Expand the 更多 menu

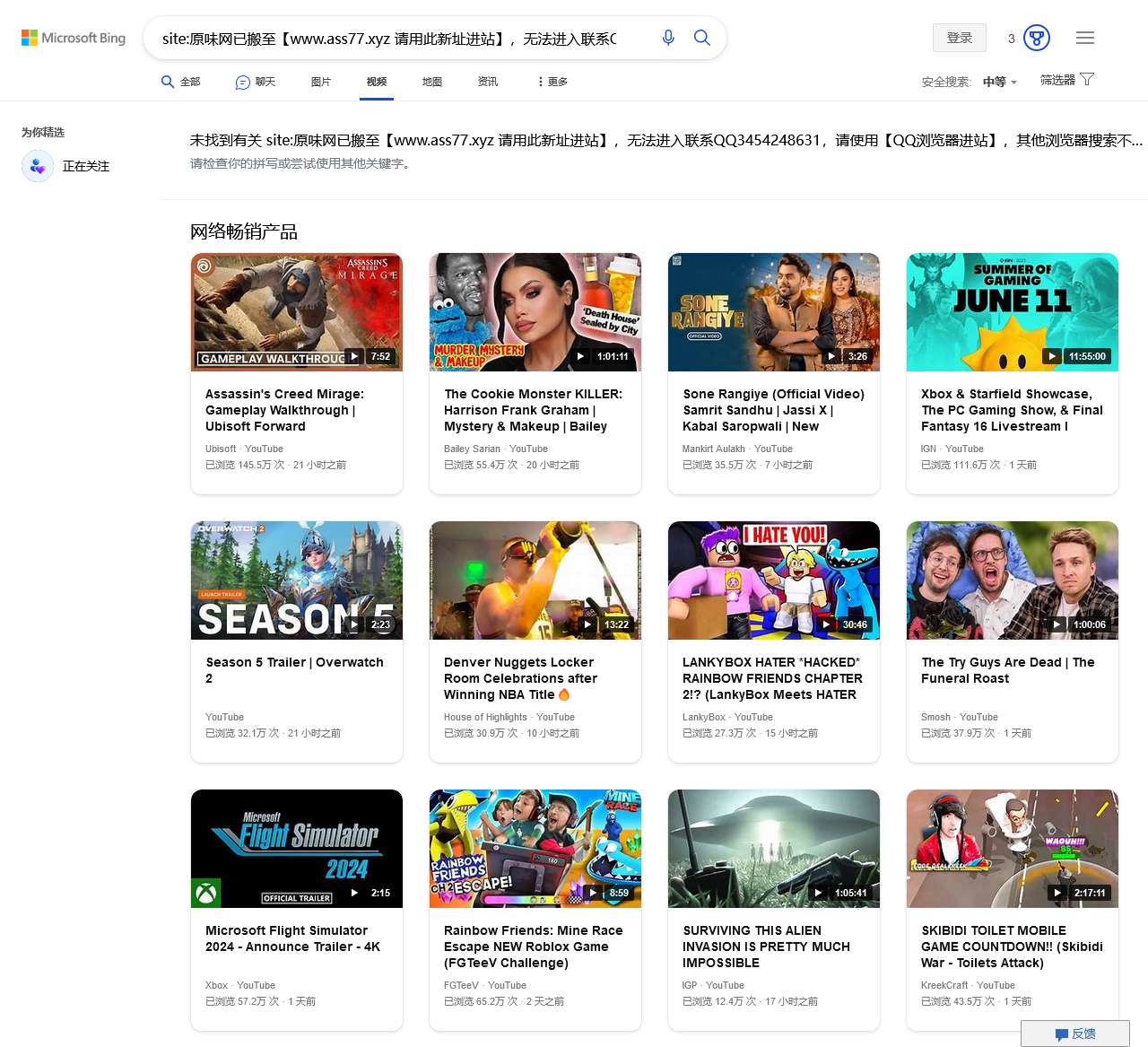(x=552, y=82)
